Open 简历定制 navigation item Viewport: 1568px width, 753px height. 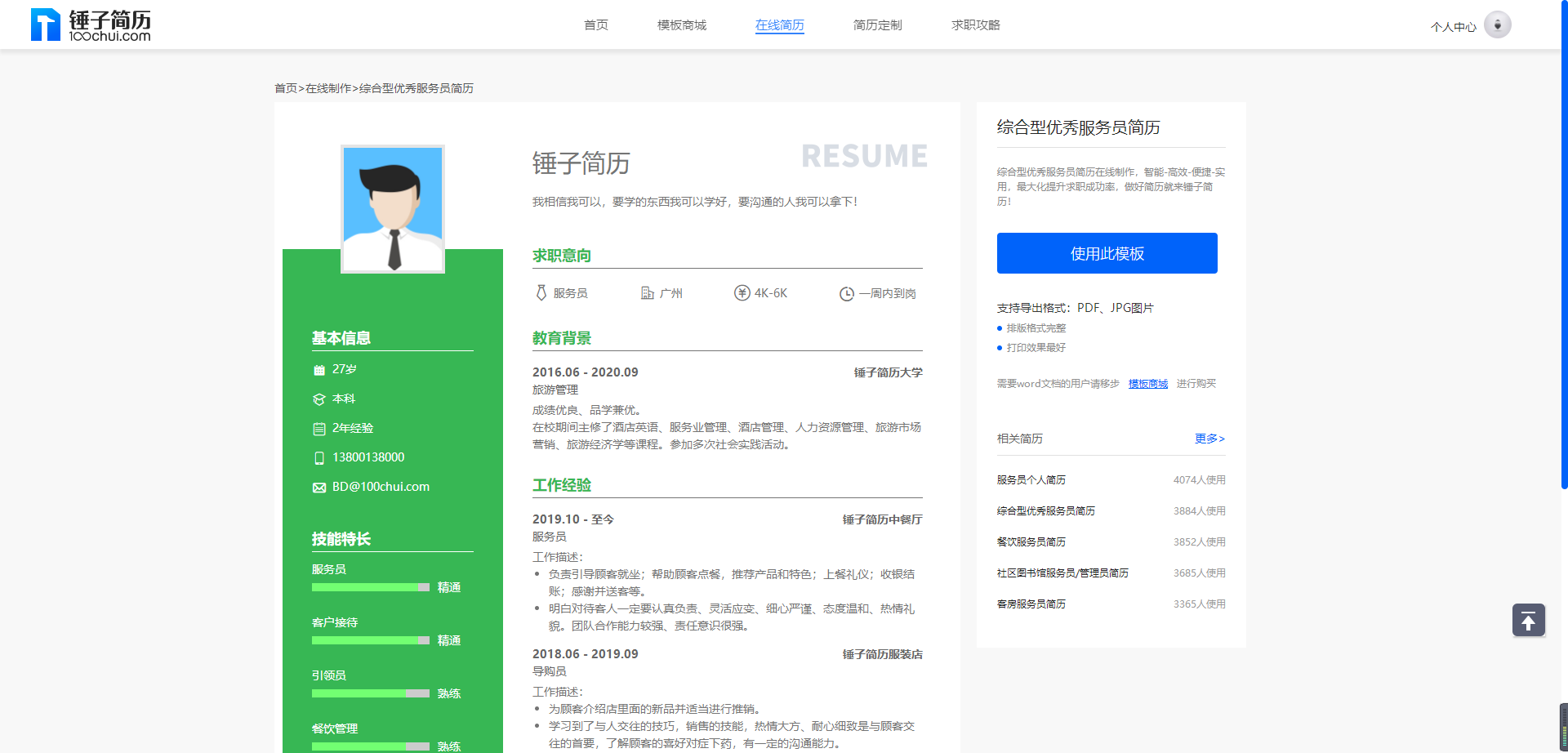click(x=878, y=25)
